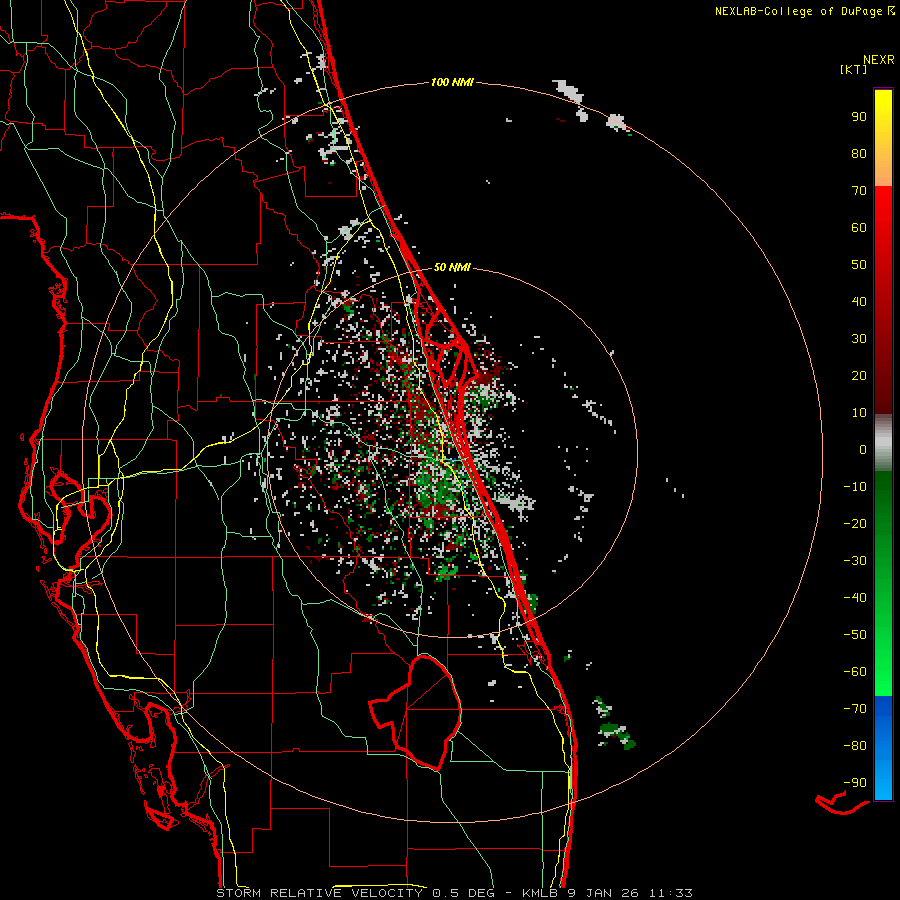Click the -70 value on the velocity scale
Image resolution: width=900 pixels, height=900 pixels.
click(855, 709)
